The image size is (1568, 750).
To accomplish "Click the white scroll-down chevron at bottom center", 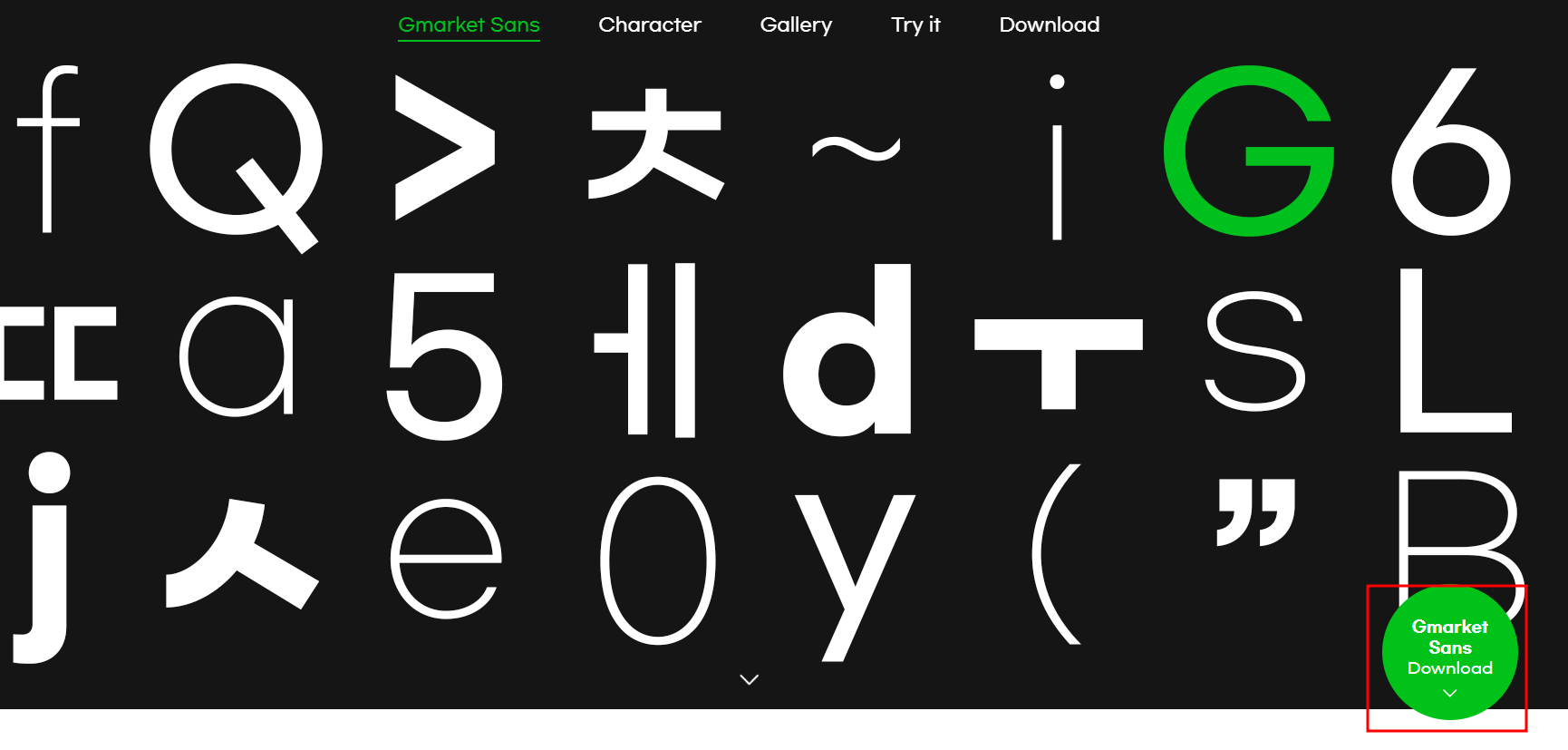I will click(x=750, y=679).
